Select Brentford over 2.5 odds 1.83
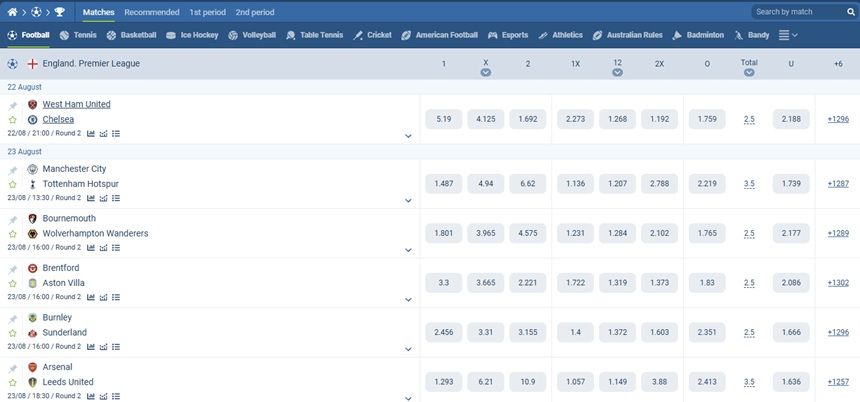Screen dimensions: 860x402 point(707,283)
